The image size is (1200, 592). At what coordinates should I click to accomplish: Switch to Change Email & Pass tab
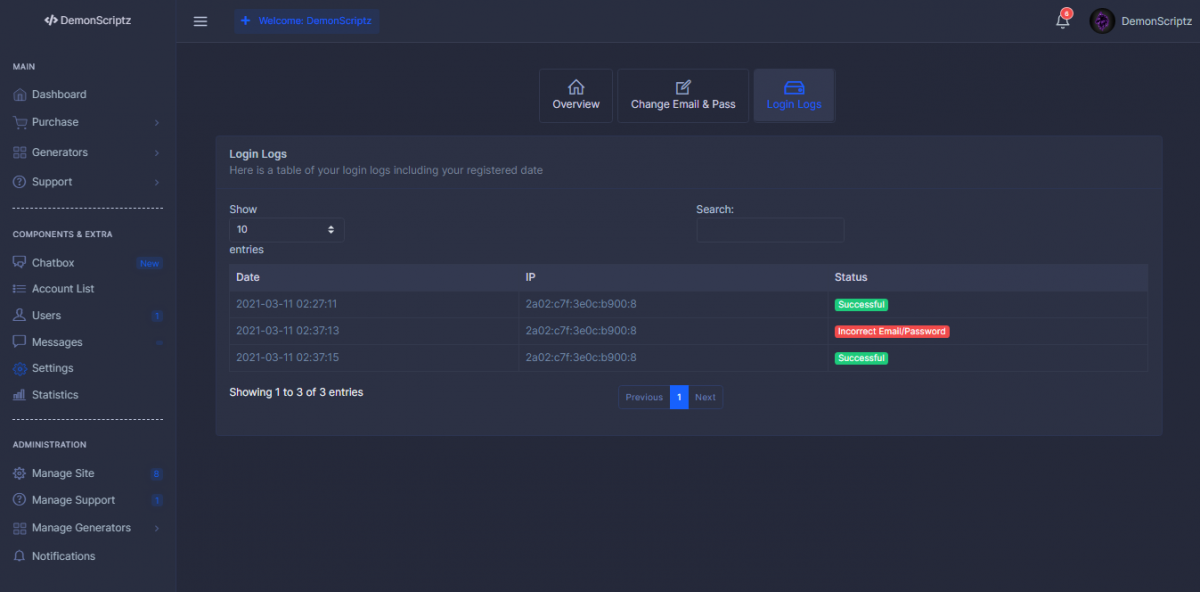point(683,96)
